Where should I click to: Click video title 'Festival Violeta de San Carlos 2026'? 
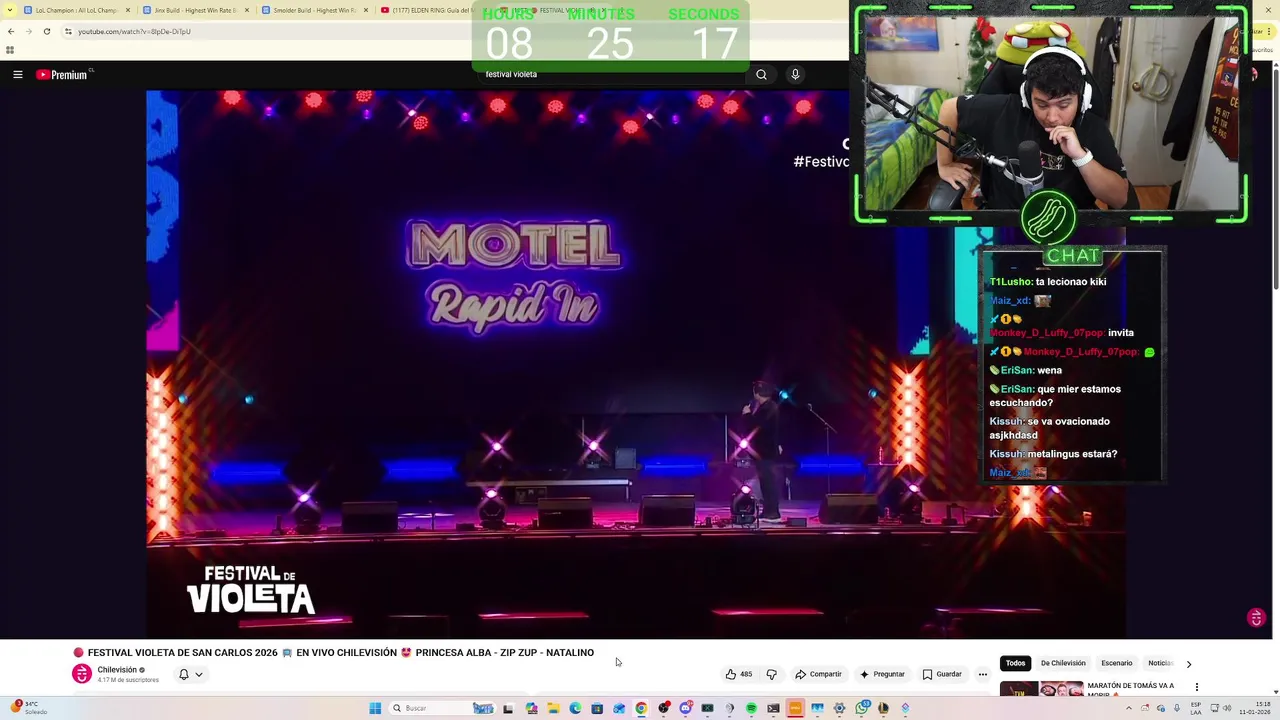(x=334, y=652)
